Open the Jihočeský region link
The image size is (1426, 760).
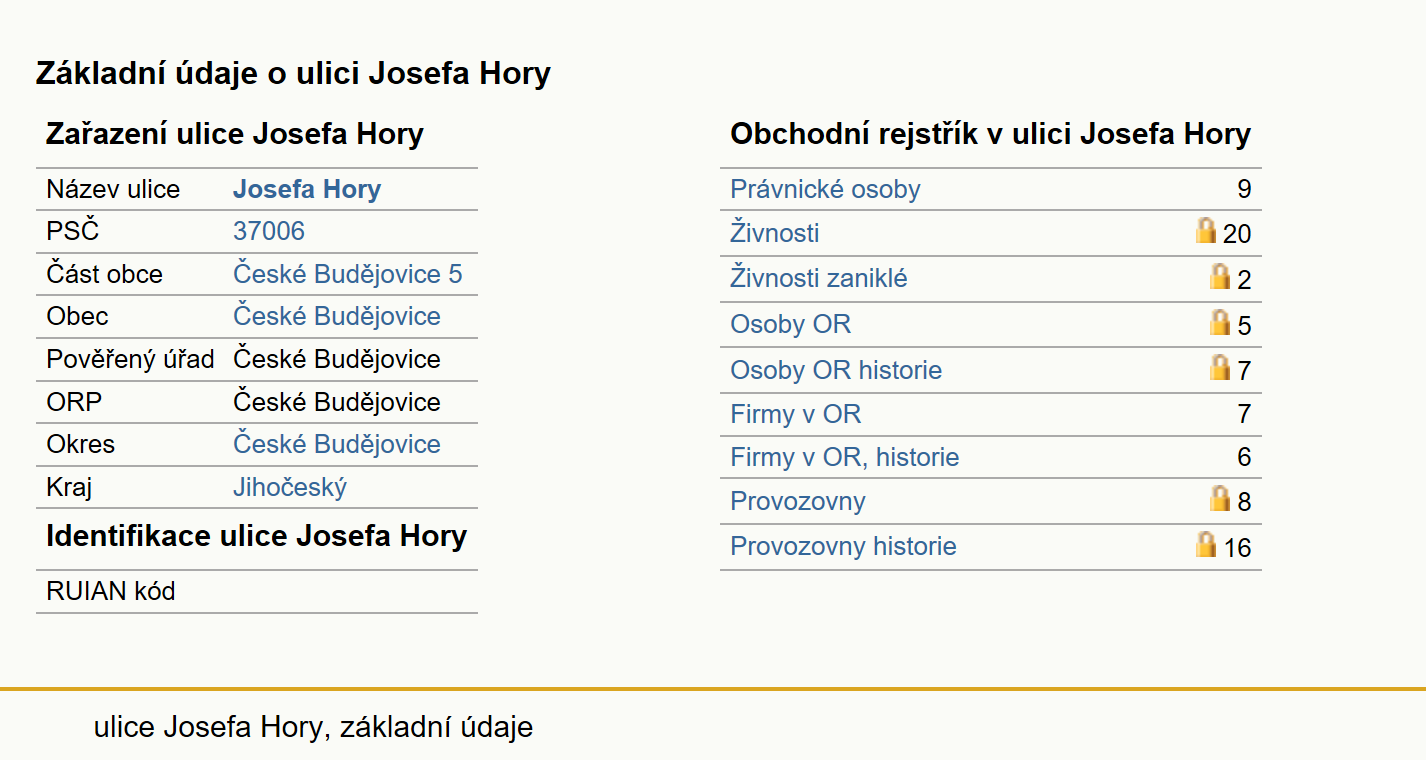click(x=290, y=488)
